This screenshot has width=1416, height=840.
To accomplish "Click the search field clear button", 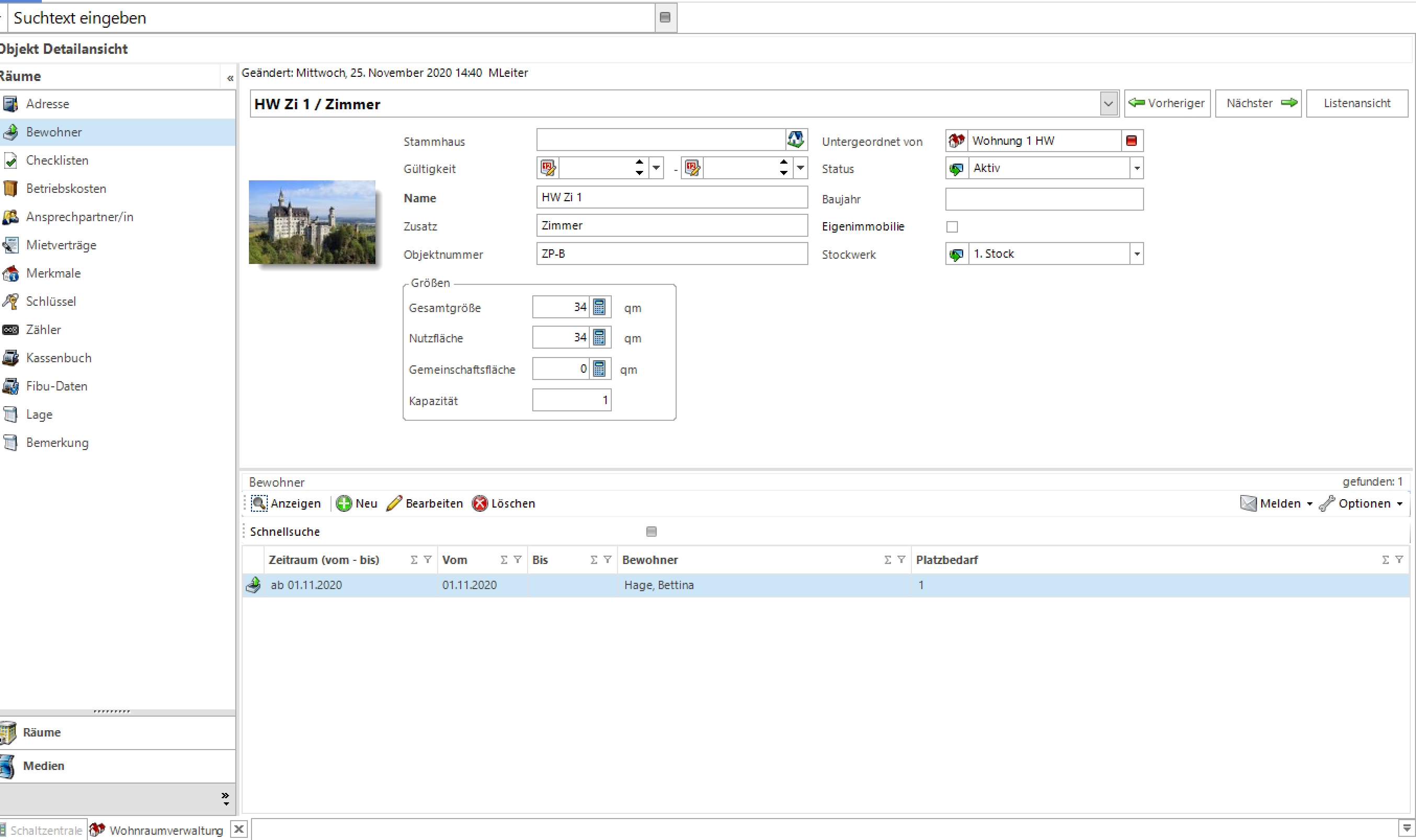I will tap(665, 18).
